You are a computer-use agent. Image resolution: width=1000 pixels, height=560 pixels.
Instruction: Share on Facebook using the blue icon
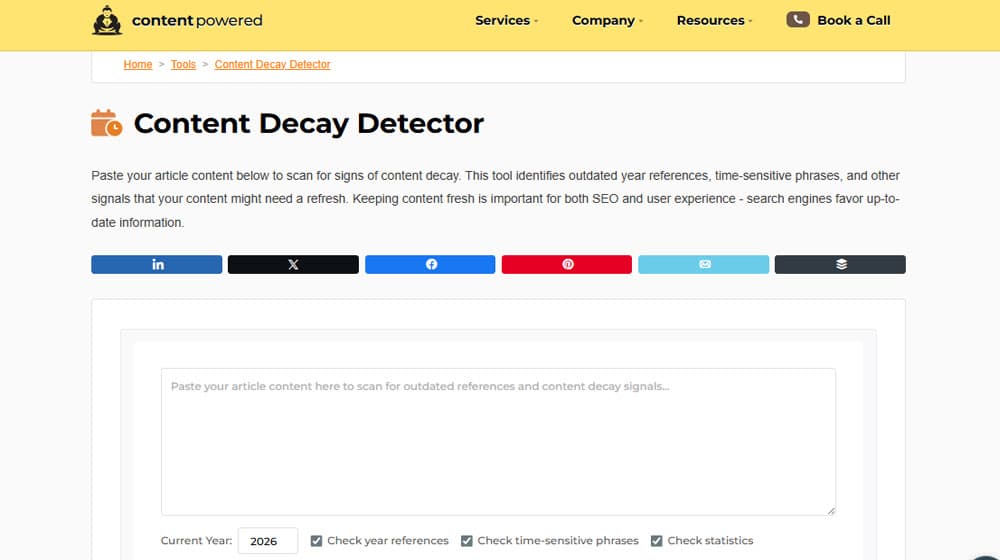[430, 264]
